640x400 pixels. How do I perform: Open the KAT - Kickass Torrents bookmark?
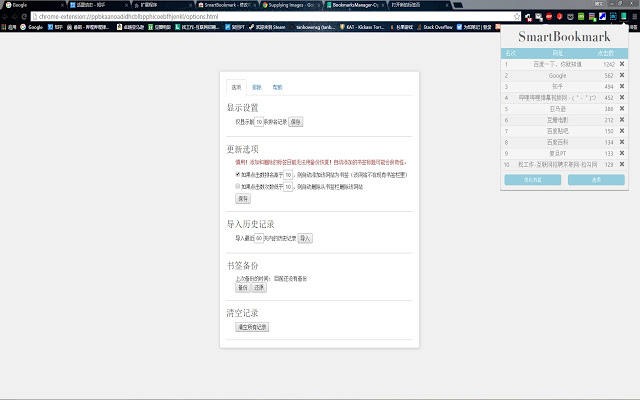coord(362,27)
